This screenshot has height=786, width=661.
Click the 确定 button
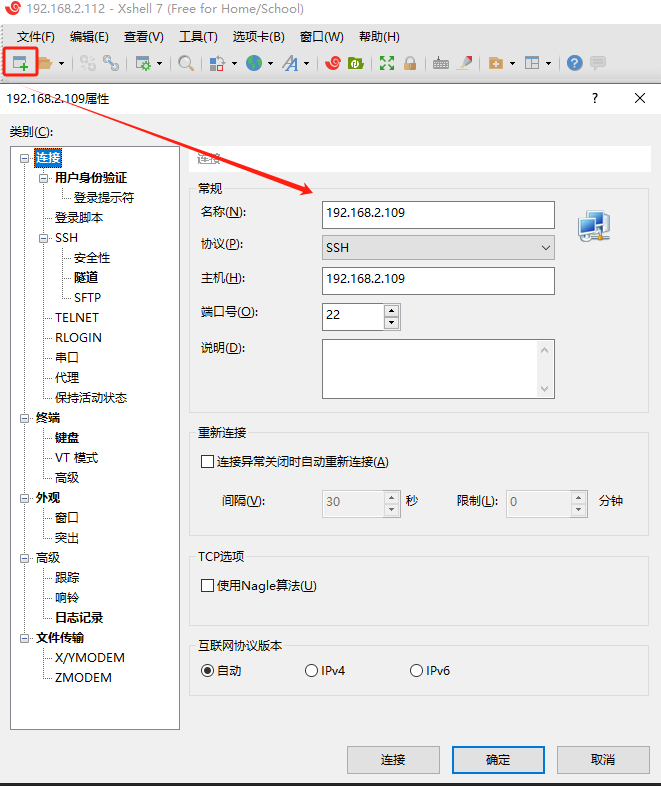498,760
